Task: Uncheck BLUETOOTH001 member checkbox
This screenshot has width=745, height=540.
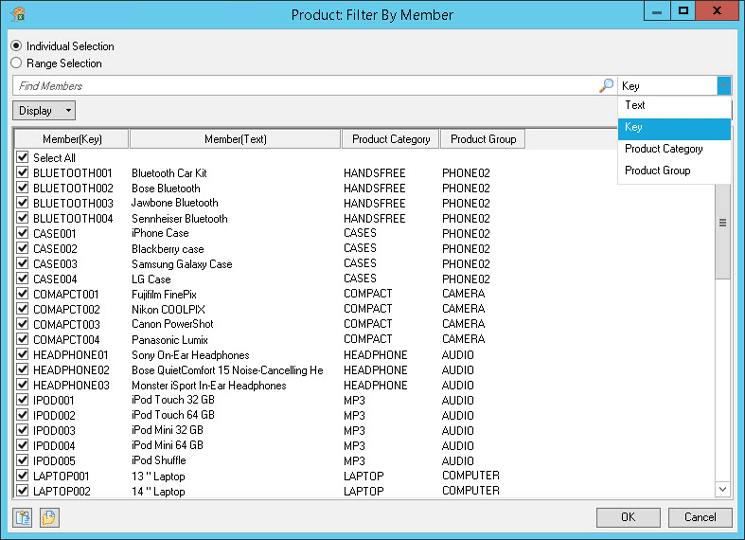Action: click(22, 172)
